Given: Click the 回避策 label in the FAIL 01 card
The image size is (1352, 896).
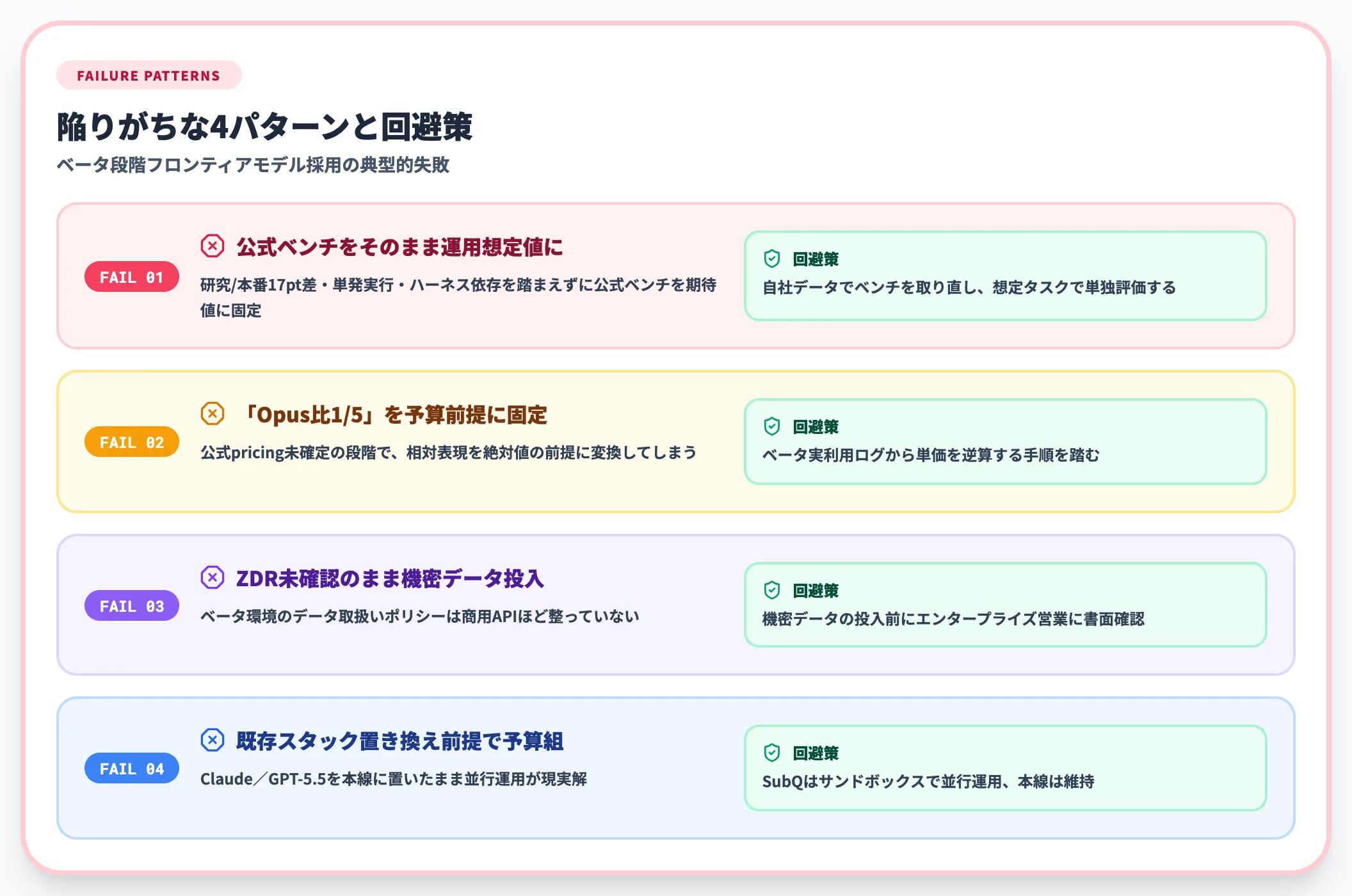Looking at the screenshot, I should (x=816, y=259).
